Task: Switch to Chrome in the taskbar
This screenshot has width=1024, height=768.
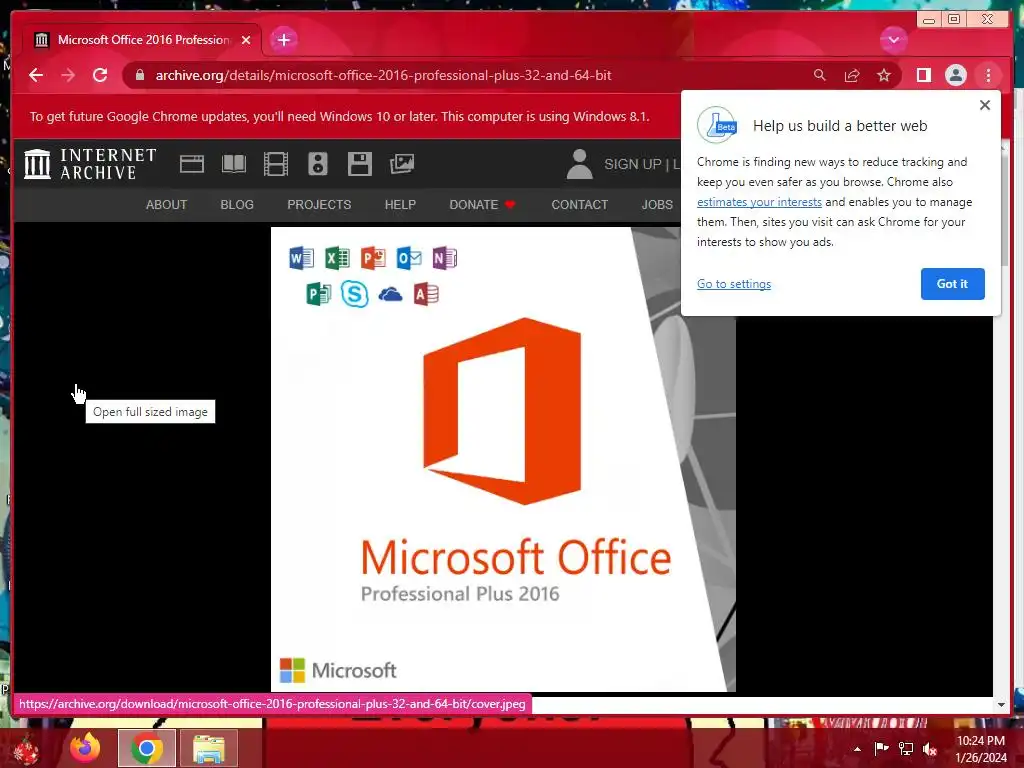Action: click(x=147, y=748)
